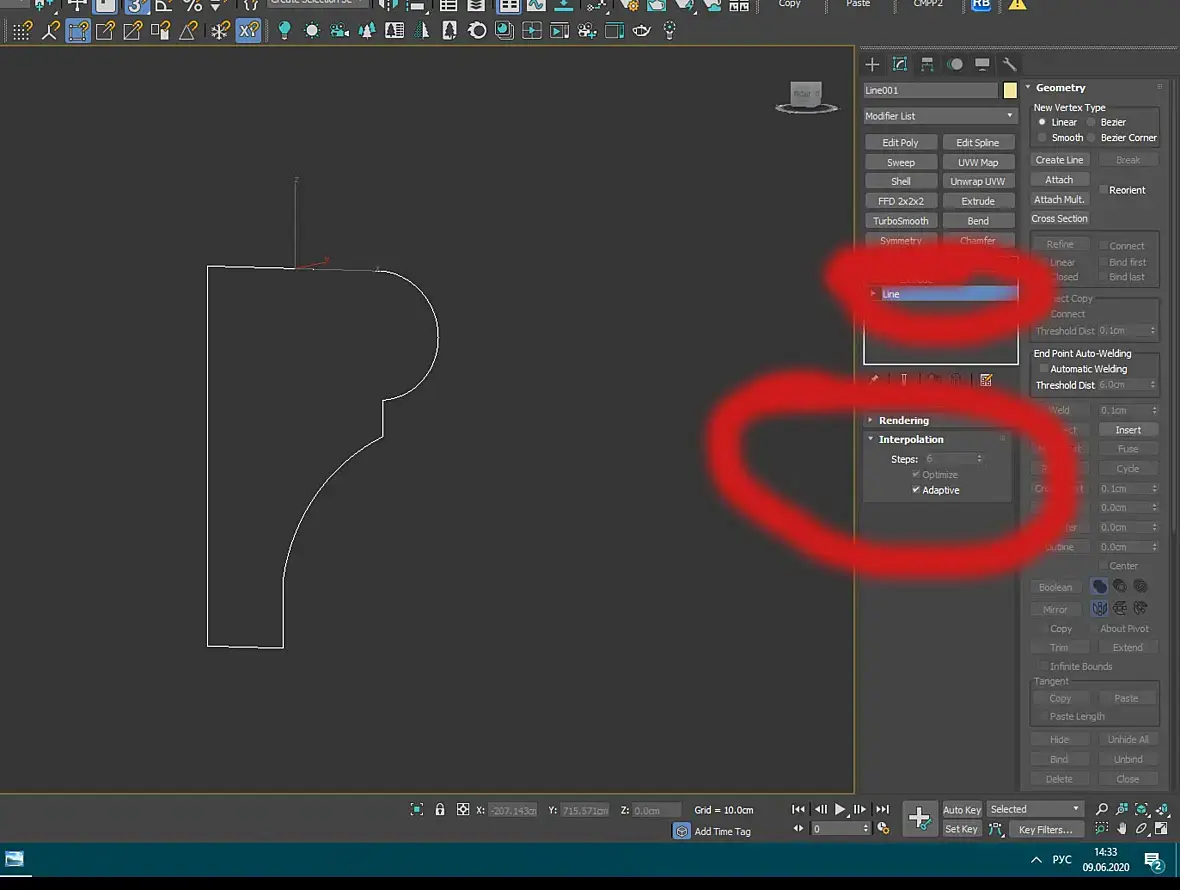Click the Line001 object color swatch
This screenshot has height=890, width=1180.
pos(1010,90)
